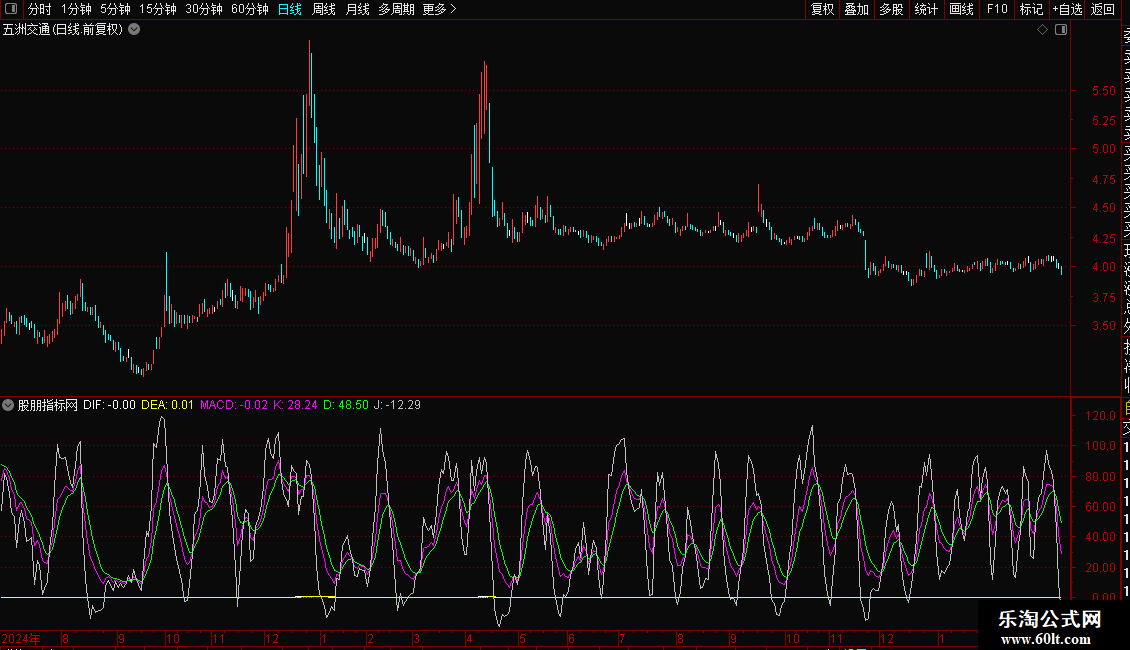
Task: Click the 标记 mark button
Action: 1031,9
